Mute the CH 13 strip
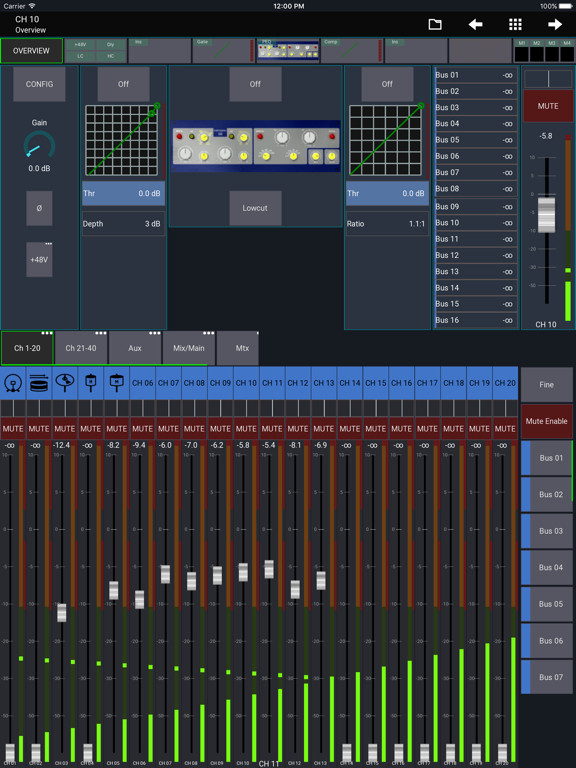576x768 pixels. (324, 429)
